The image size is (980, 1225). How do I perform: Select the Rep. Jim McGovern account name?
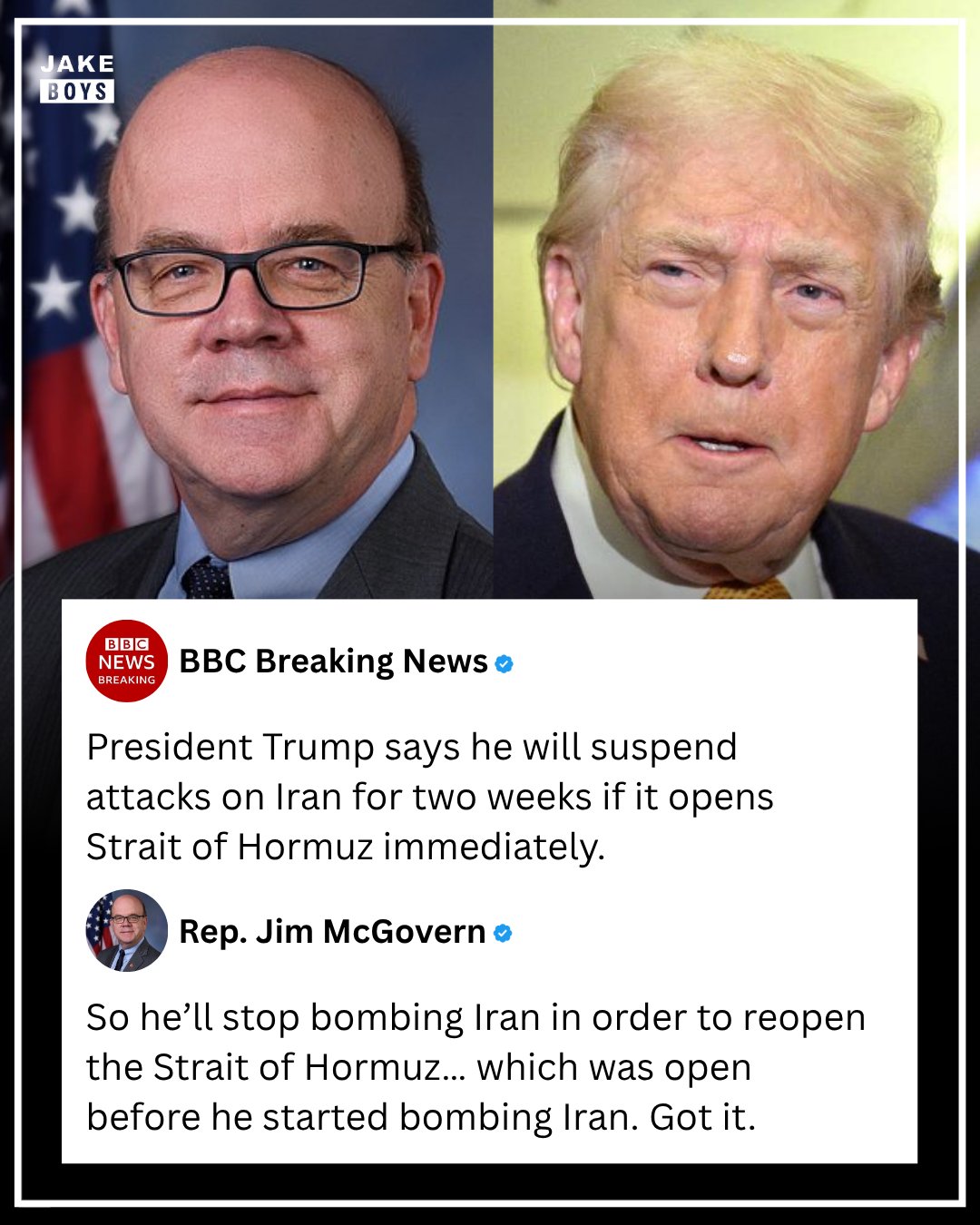click(332, 932)
